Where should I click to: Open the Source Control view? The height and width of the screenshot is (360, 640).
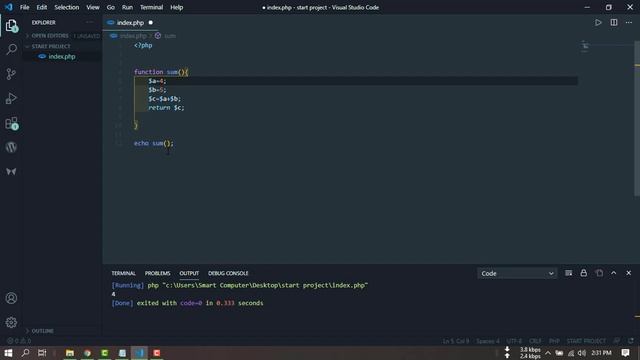[11, 74]
